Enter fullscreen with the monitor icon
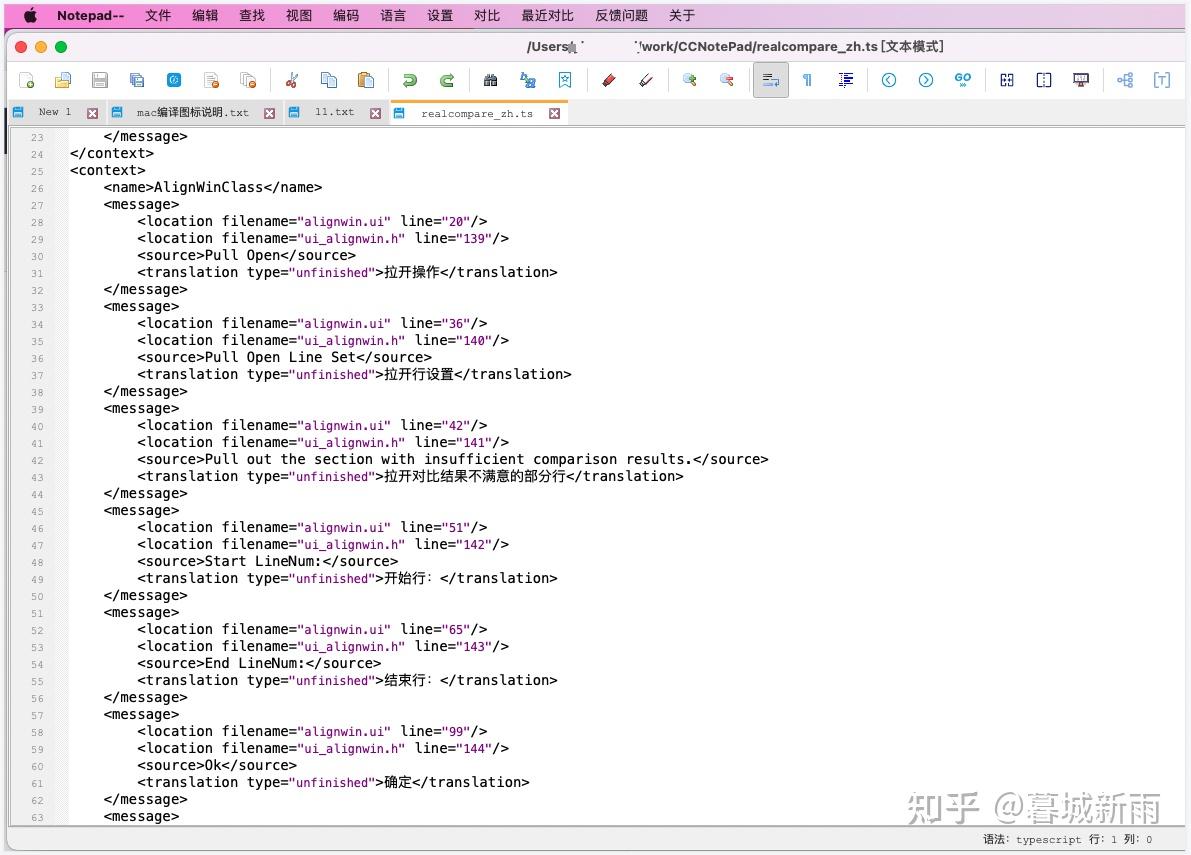This screenshot has width=1191, height=855. pos(1080,80)
